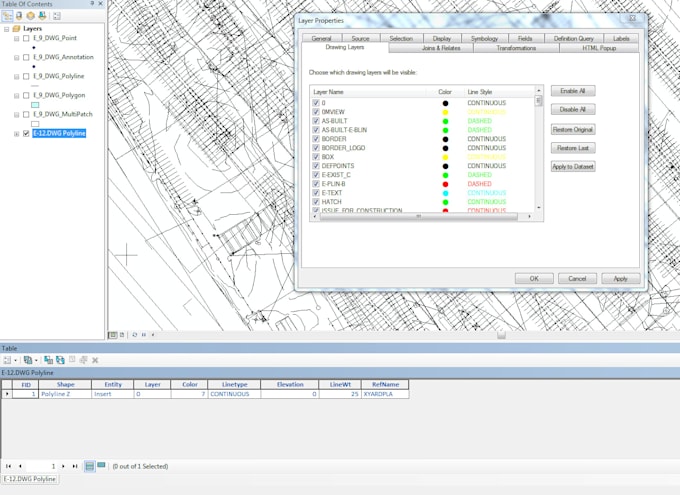This screenshot has width=680, height=495.
Task: Pause drawing icon below map
Action: click(x=144, y=335)
